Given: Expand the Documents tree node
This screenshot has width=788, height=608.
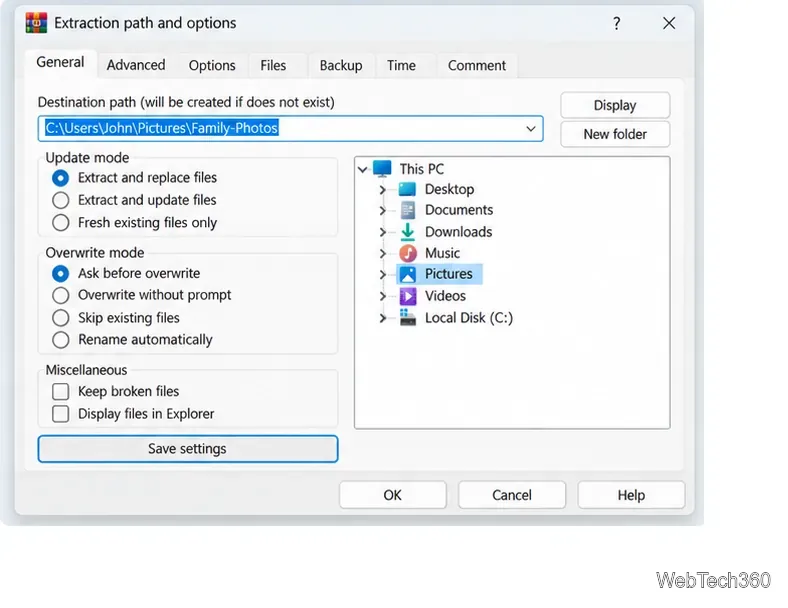Looking at the screenshot, I should (x=382, y=211).
